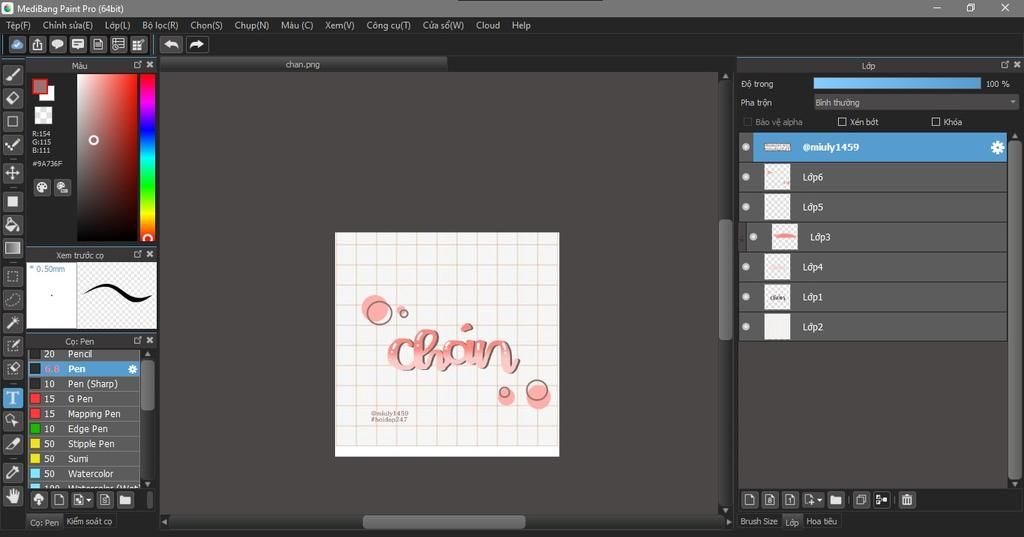Delete layer with the trash icon
The image size is (1024, 537).
[906, 500]
